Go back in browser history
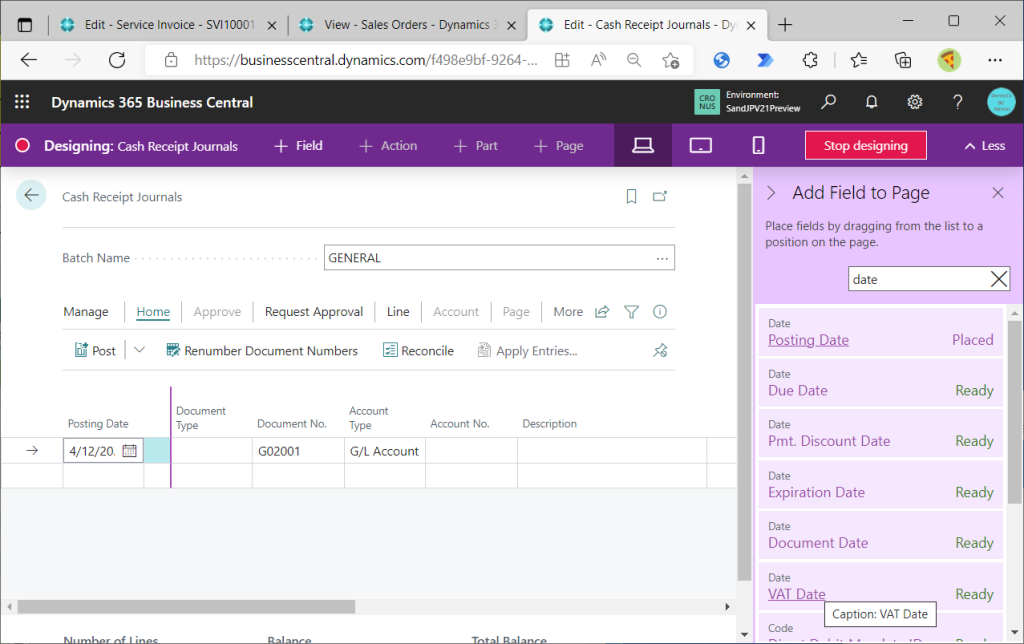1024x644 pixels. [x=29, y=60]
